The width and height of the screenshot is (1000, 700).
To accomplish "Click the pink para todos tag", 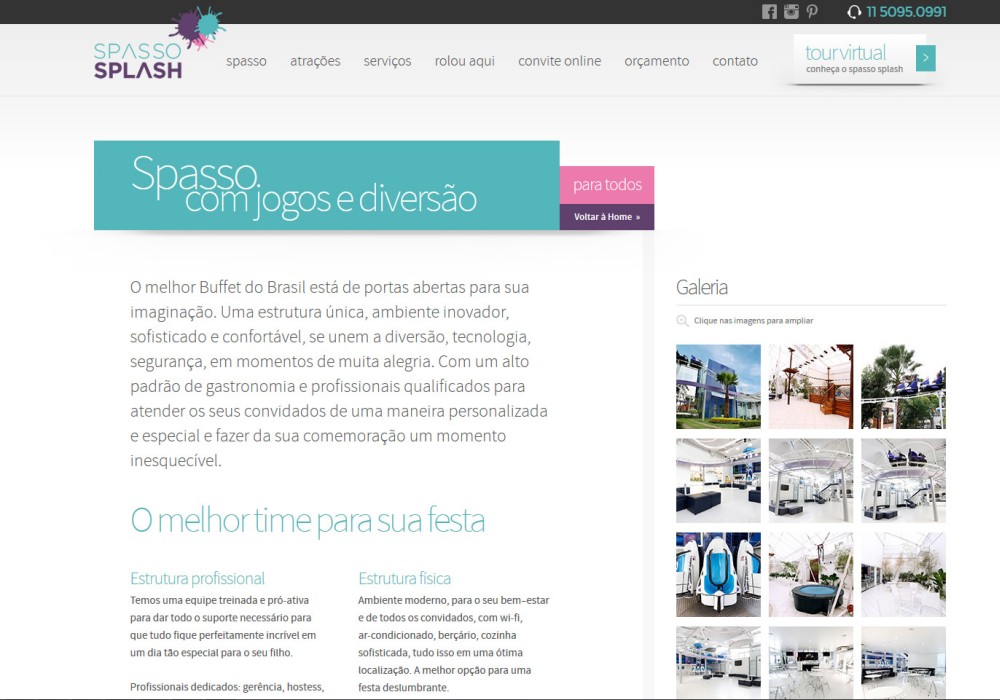I will click(606, 185).
